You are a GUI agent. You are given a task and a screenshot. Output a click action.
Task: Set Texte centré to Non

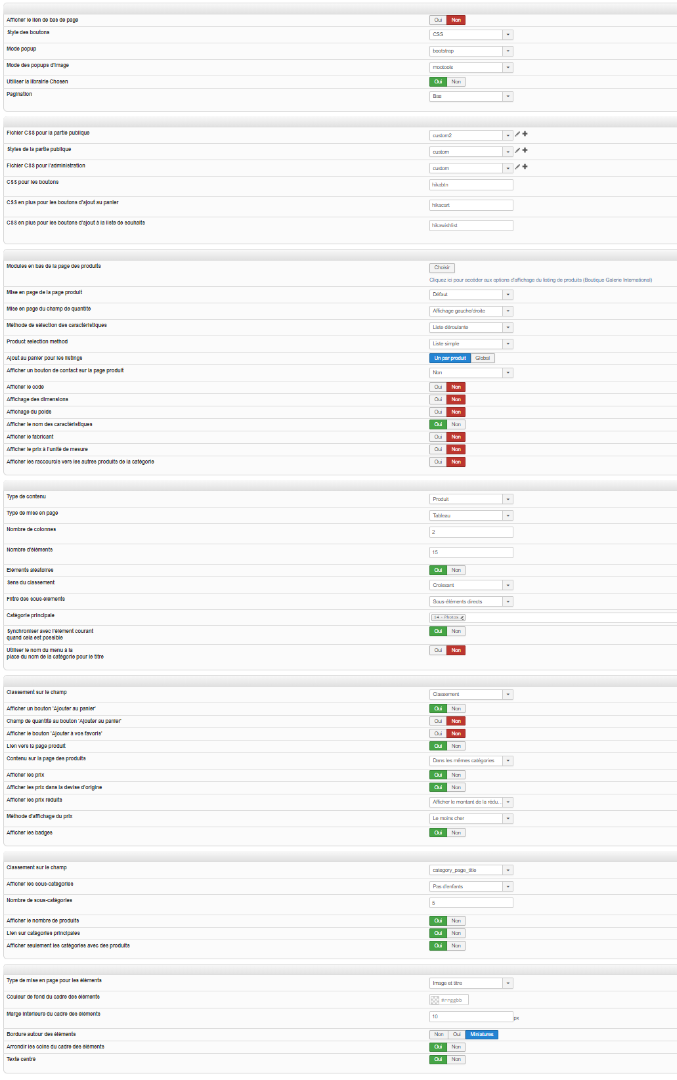tap(456, 1059)
